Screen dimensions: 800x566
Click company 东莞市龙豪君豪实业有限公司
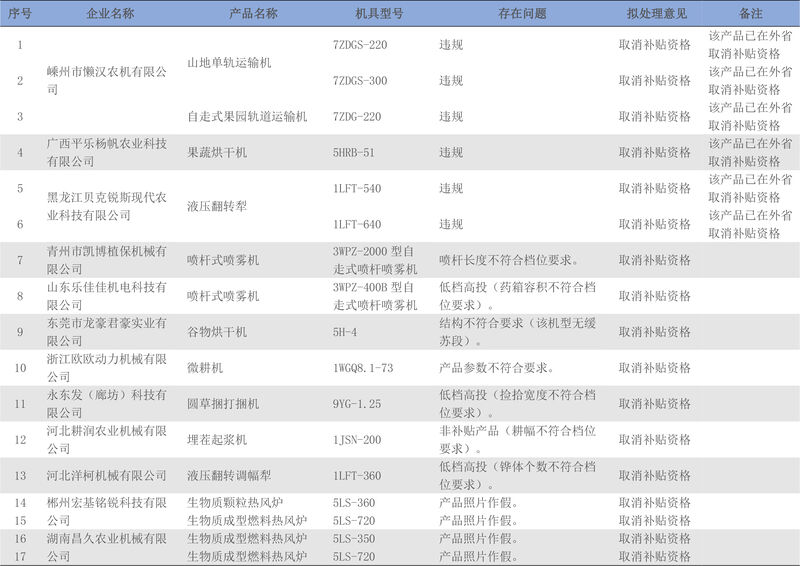107,332
